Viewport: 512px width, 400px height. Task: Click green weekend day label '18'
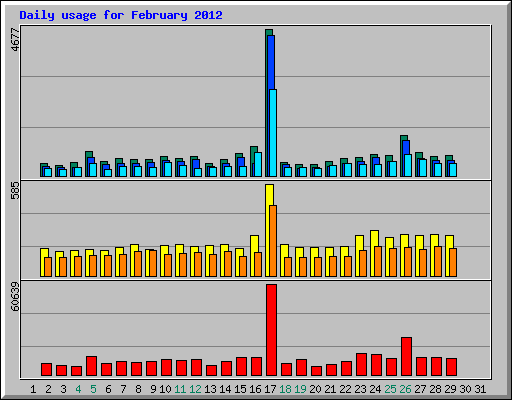[285, 389]
